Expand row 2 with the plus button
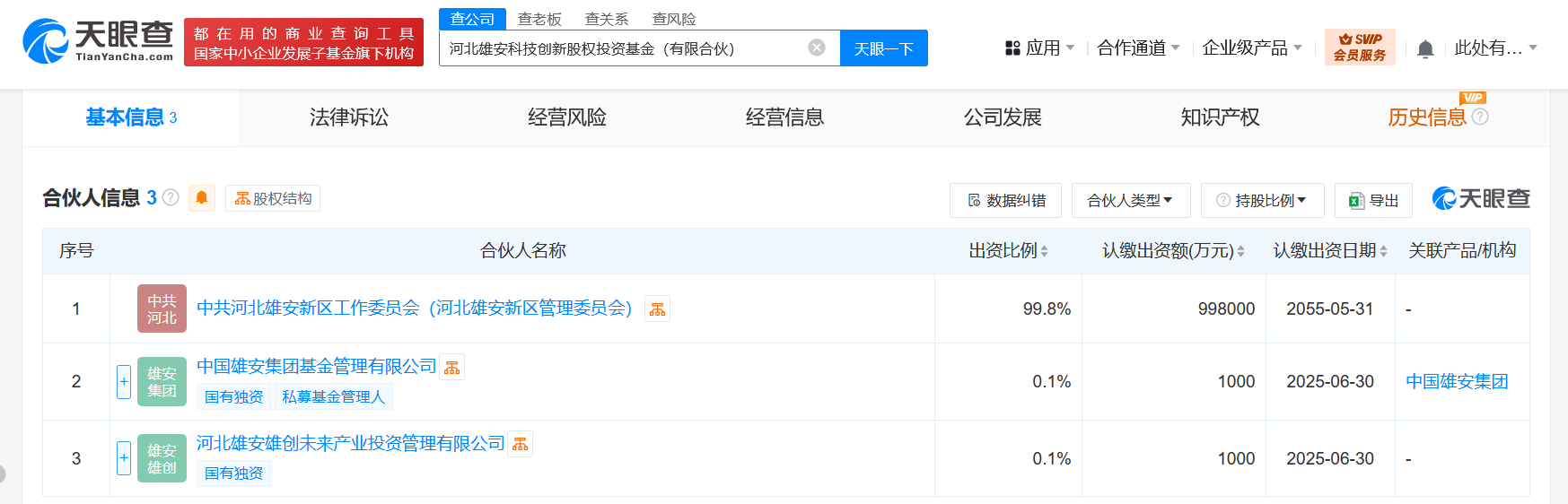The image size is (1568, 504). (x=124, y=382)
